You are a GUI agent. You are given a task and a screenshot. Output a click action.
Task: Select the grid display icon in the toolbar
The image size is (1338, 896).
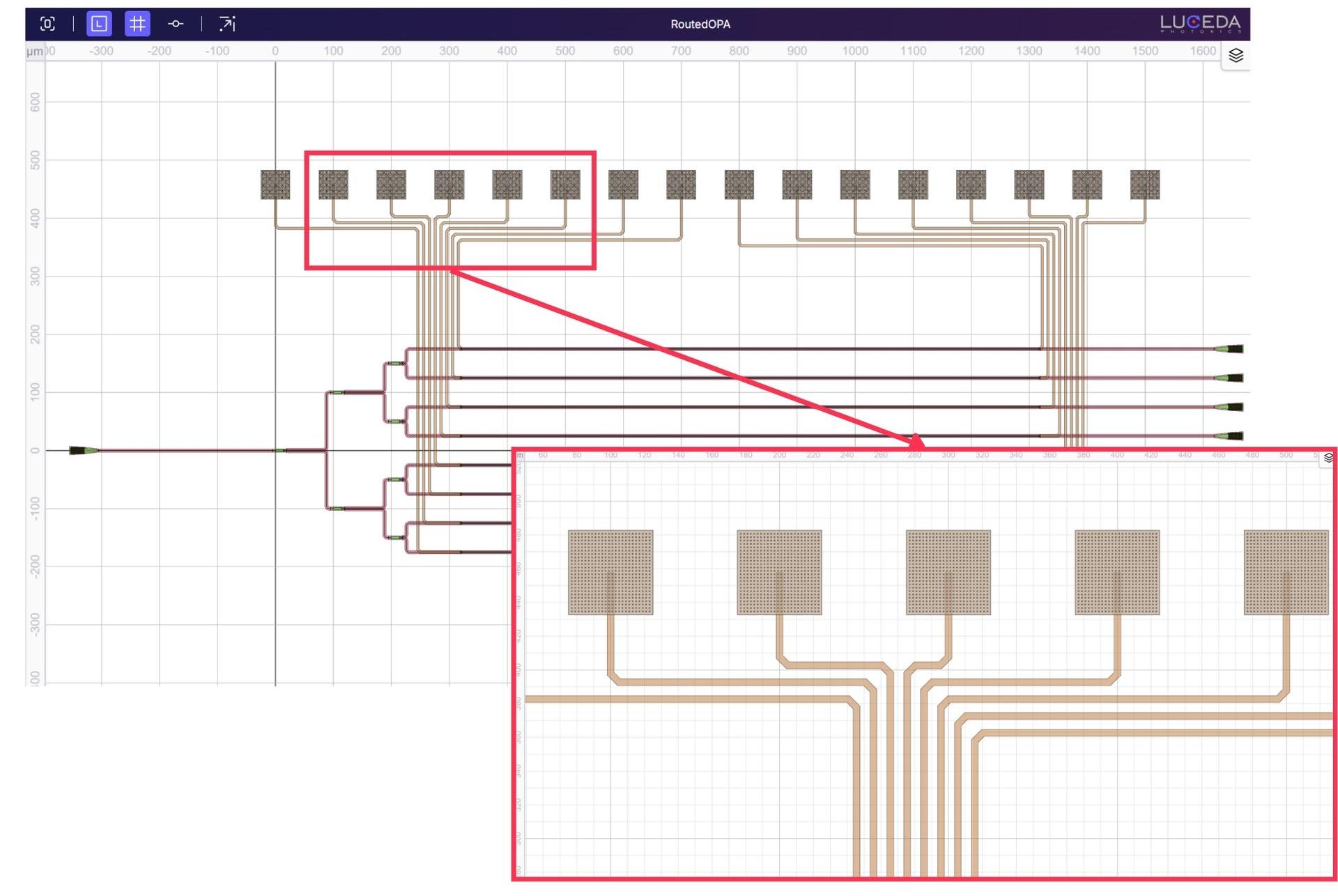point(137,24)
